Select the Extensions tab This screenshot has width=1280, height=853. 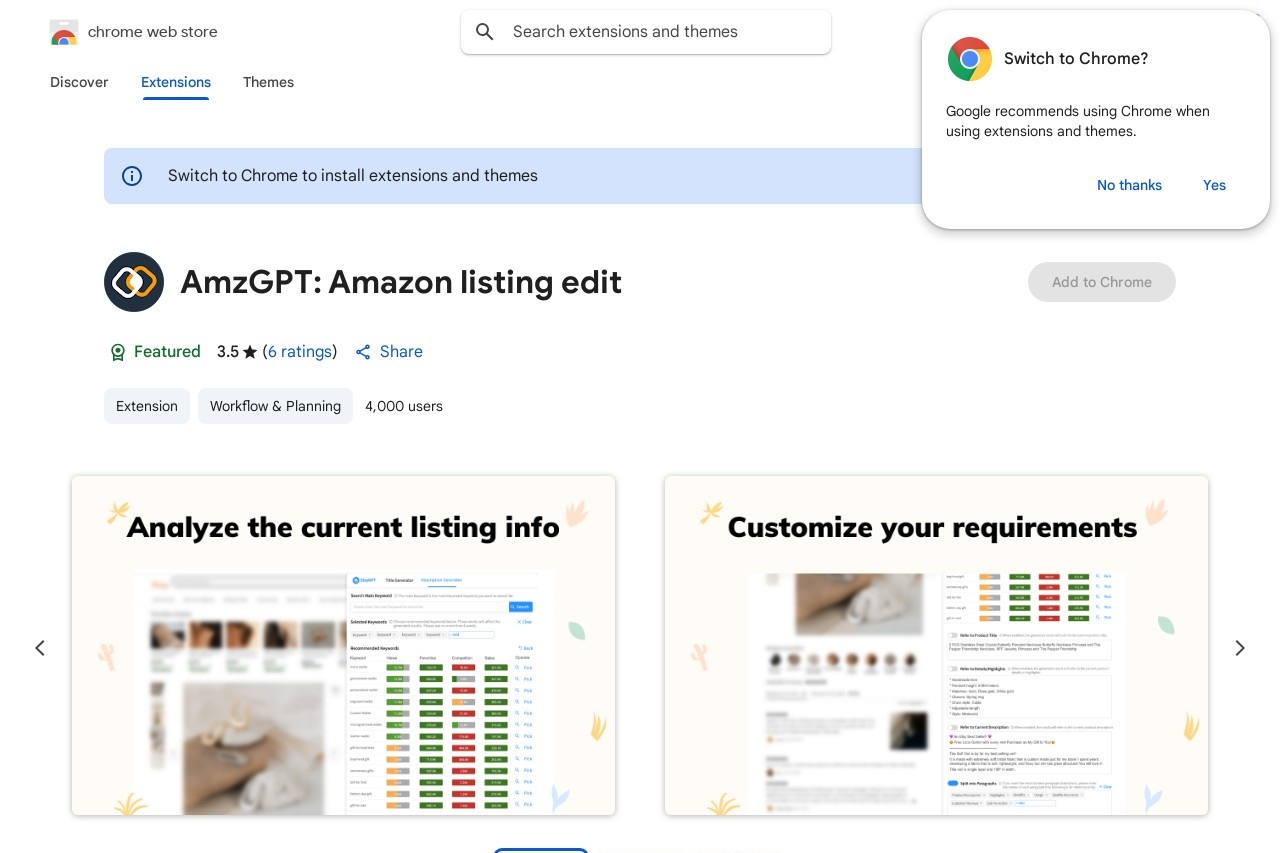point(176,82)
